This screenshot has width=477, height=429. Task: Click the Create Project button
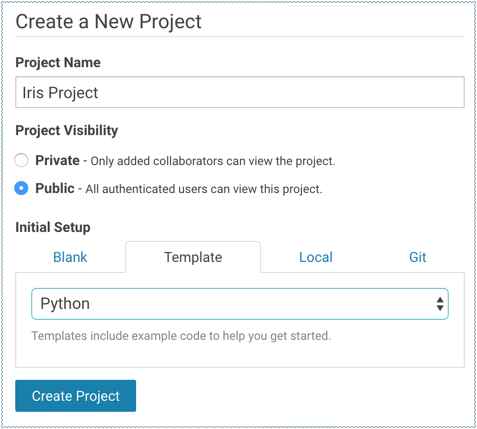(75, 396)
